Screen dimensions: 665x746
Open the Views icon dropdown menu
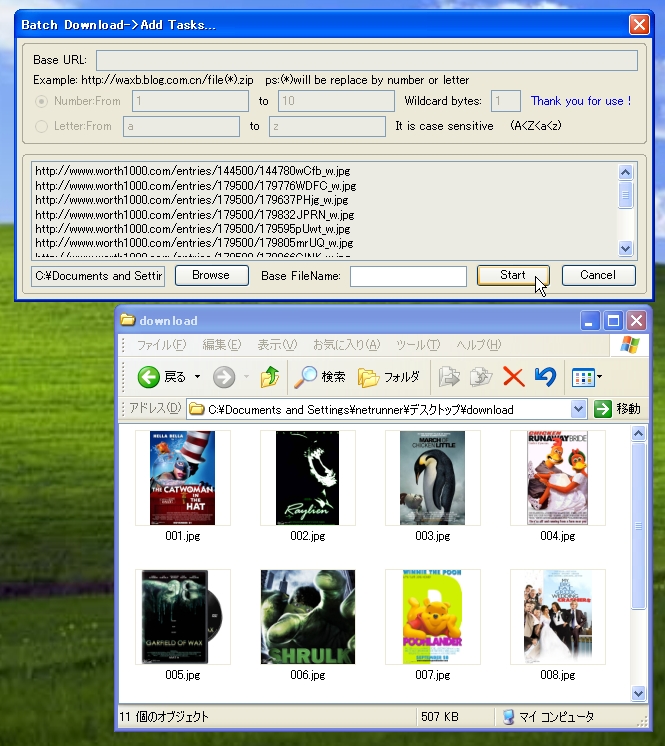tap(599, 378)
